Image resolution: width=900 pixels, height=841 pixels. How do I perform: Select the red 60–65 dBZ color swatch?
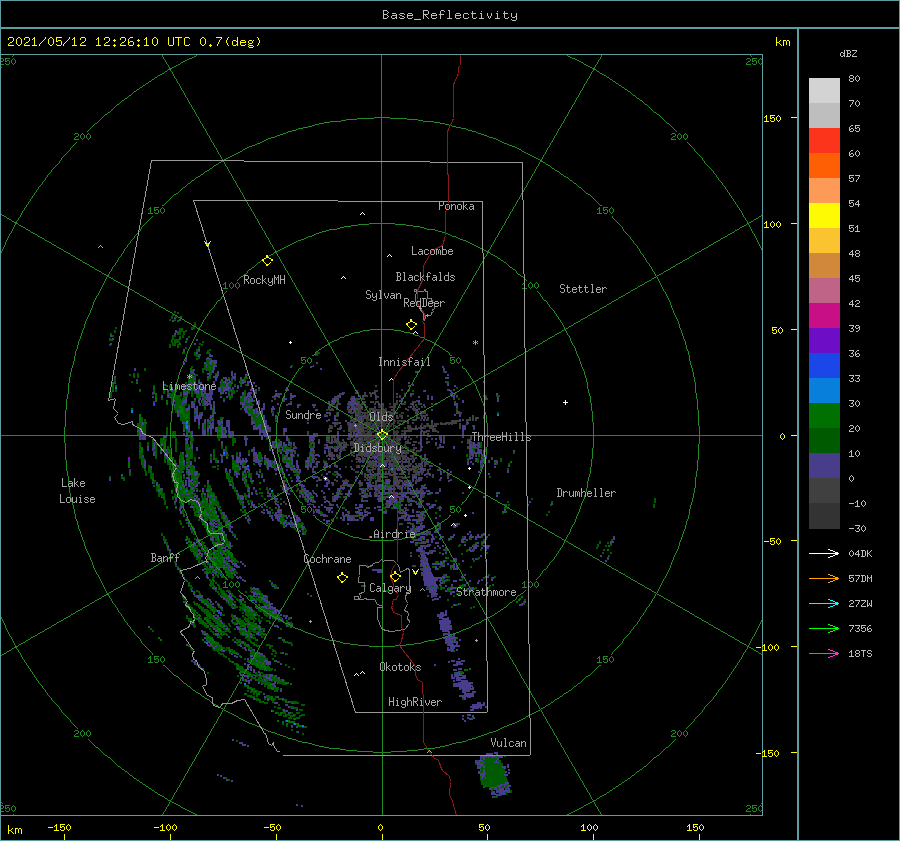824,141
